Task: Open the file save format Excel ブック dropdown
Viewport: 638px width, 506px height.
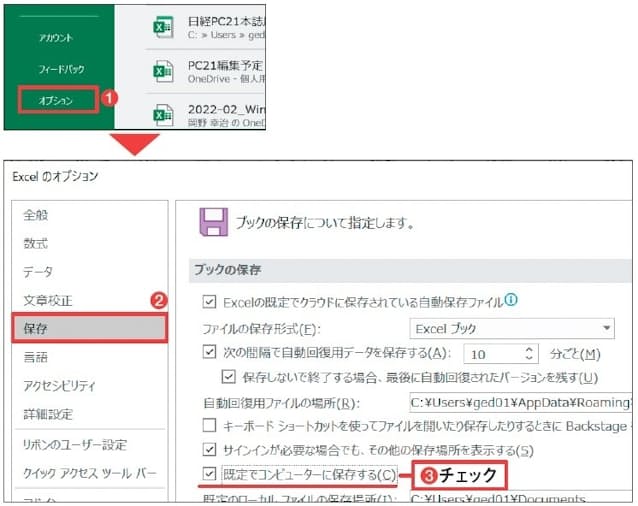Action: 513,327
